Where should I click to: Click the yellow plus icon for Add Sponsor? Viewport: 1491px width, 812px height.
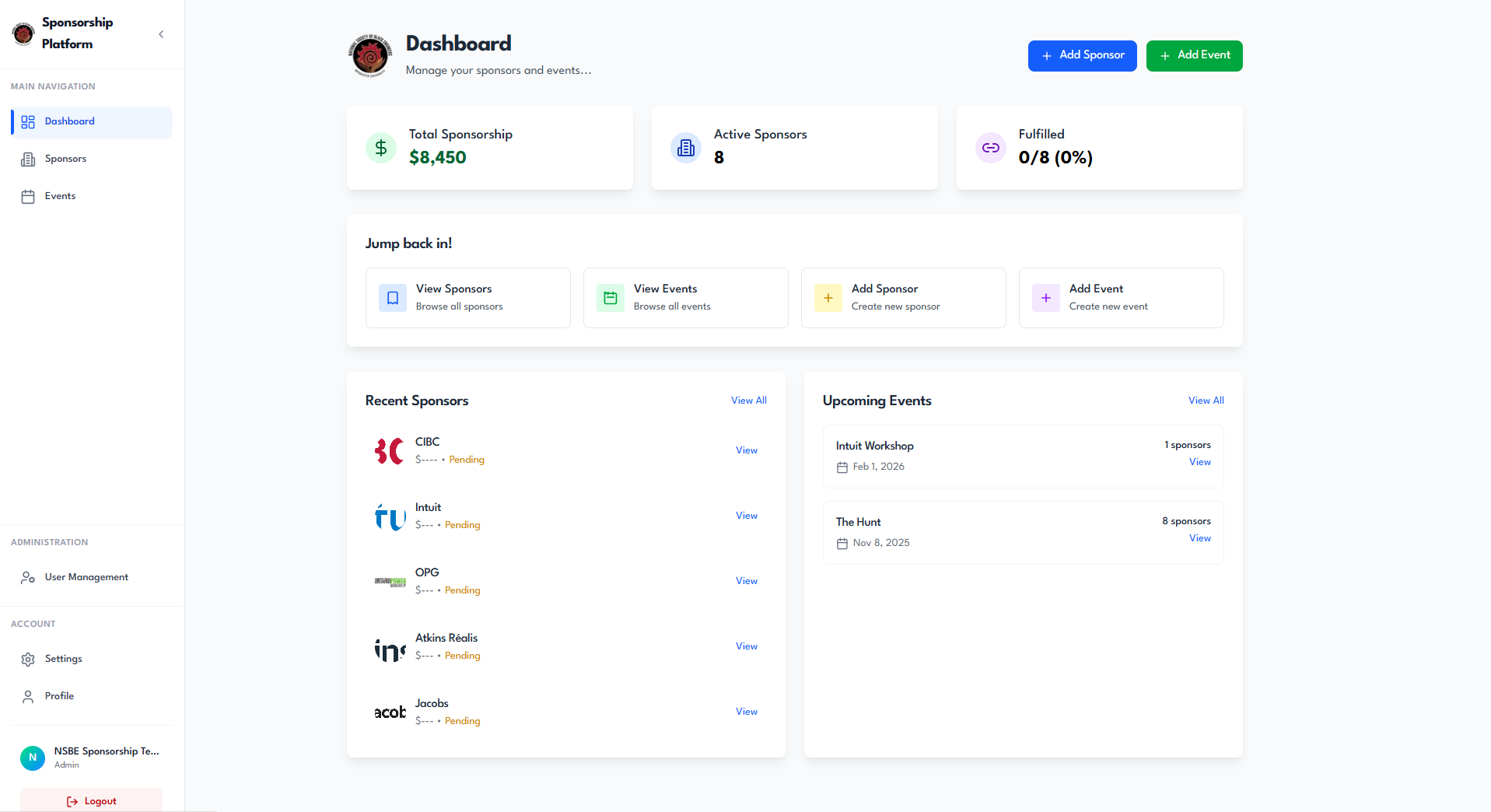[x=828, y=298]
